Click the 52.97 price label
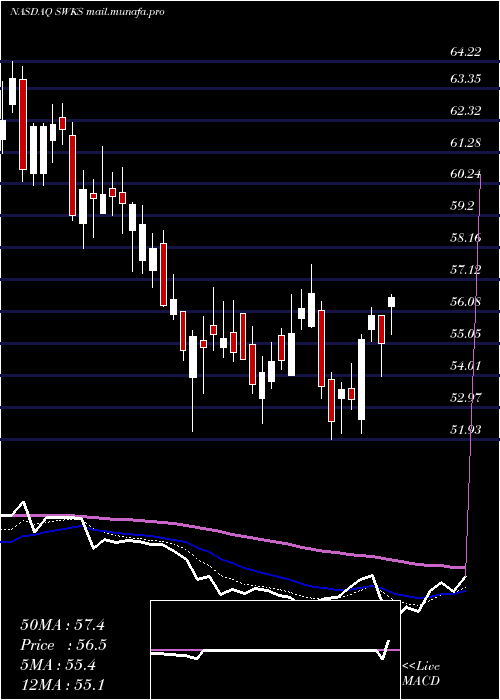Screen dimensions: 500x700 click(x=466, y=397)
